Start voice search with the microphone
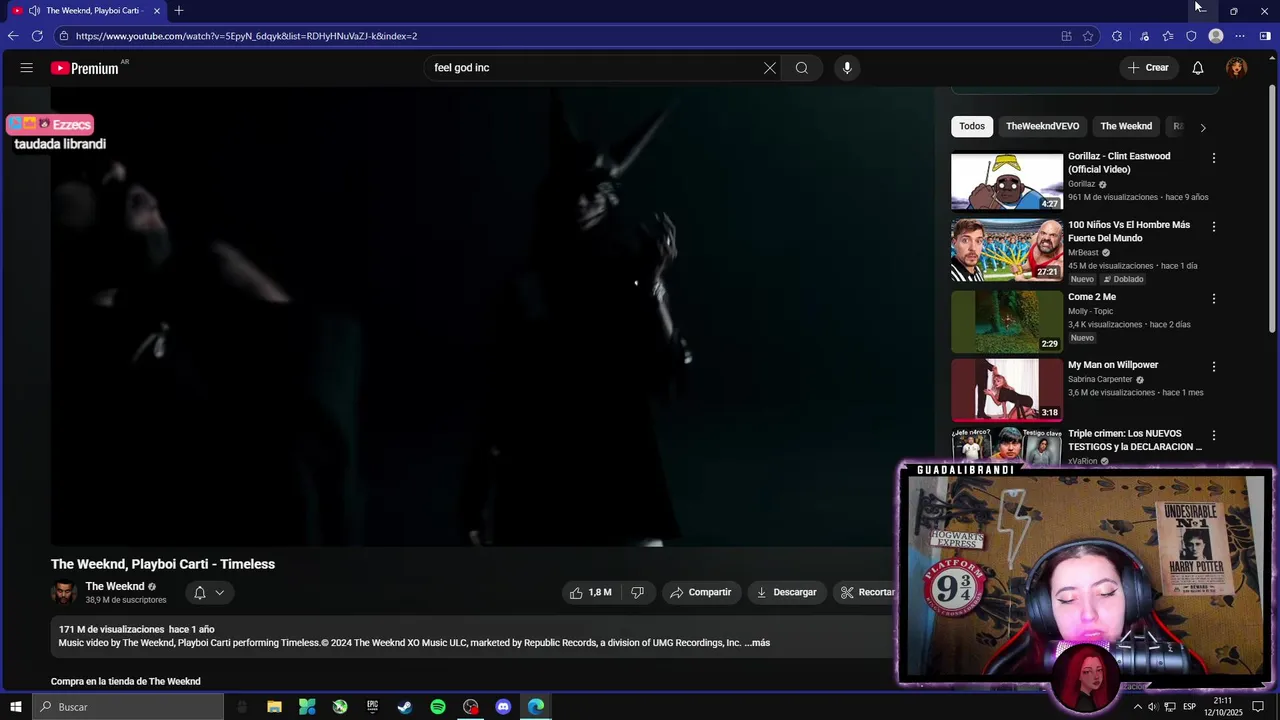Screen dimensions: 1280x720 point(847,68)
